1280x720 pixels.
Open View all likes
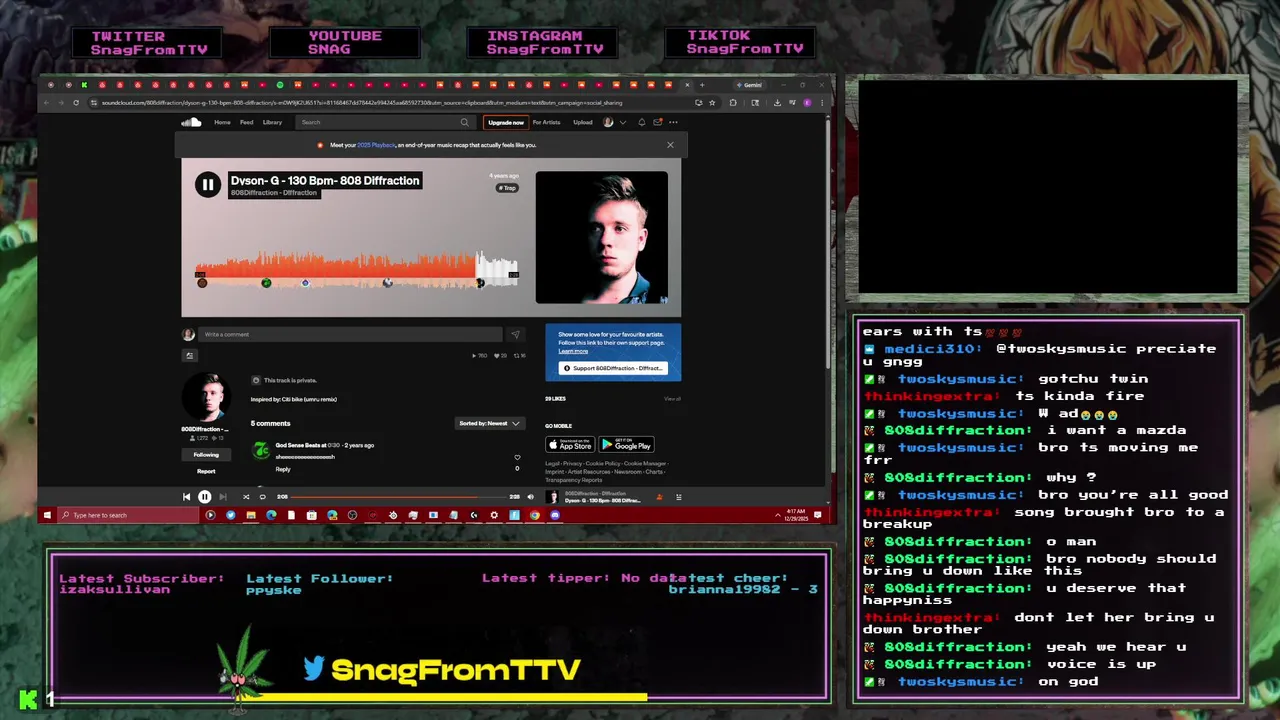(x=672, y=399)
